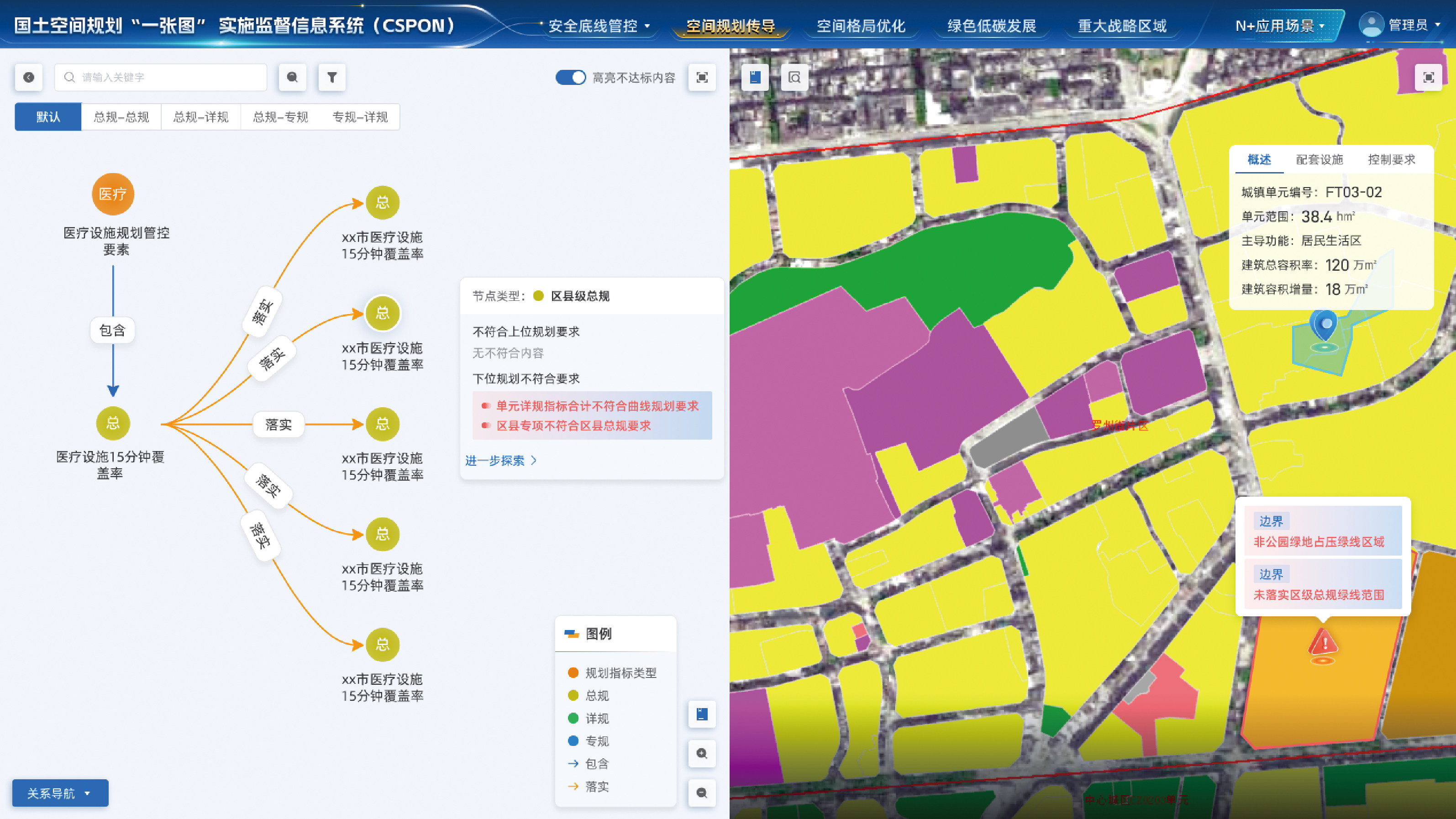Click orange 规划指标类型 legend swatch
Screen dimensions: 1456x819
coord(573,672)
